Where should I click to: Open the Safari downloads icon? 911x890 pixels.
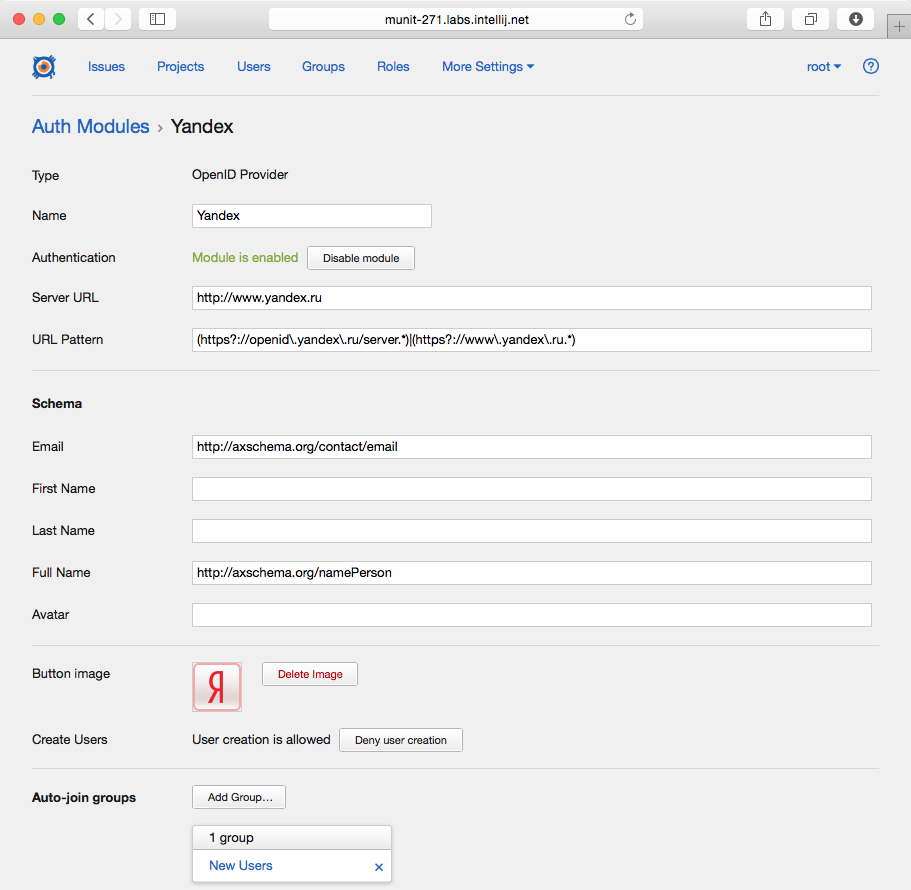click(x=855, y=19)
